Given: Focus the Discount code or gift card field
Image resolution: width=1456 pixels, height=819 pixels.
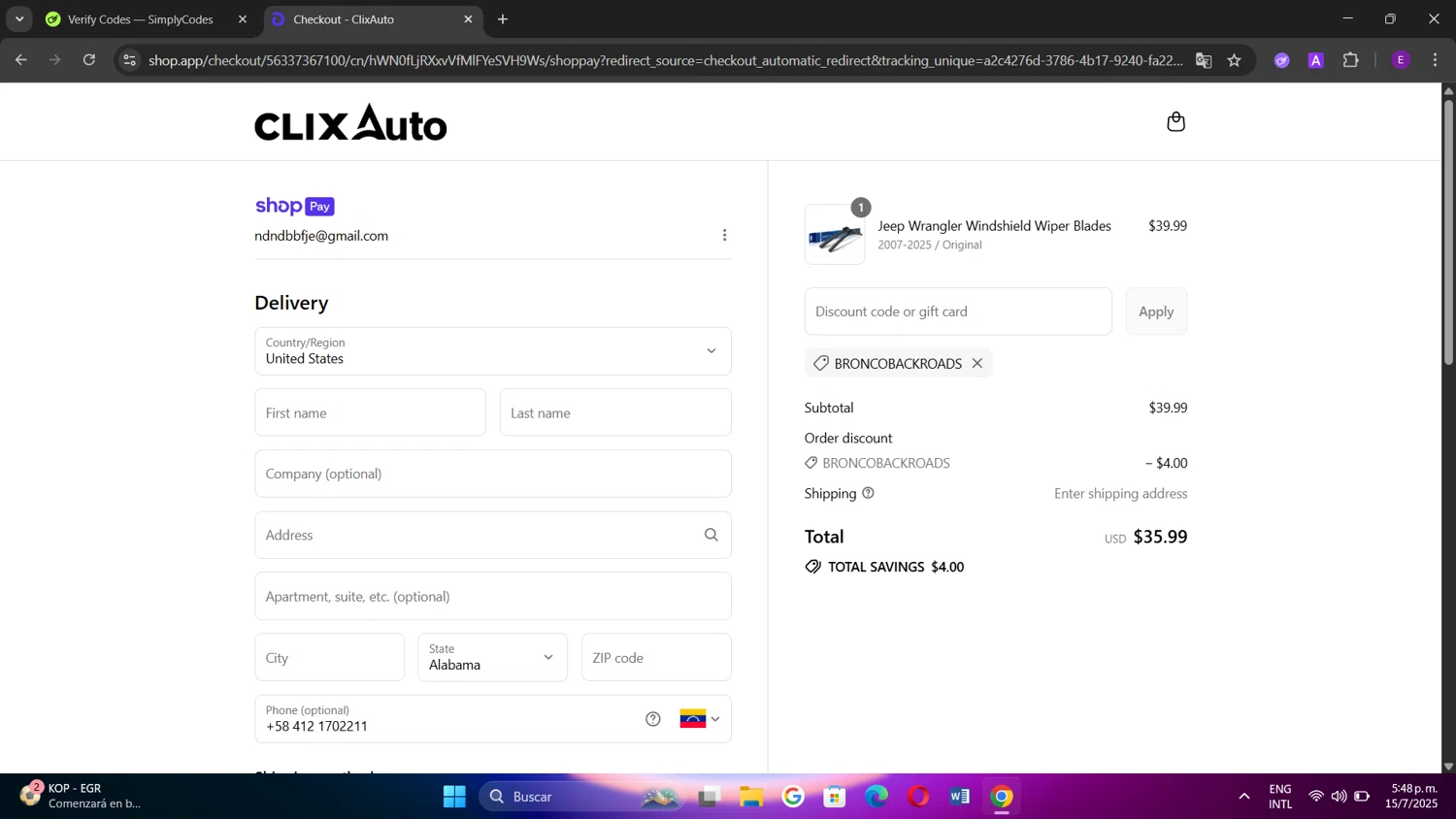Looking at the screenshot, I should [958, 311].
